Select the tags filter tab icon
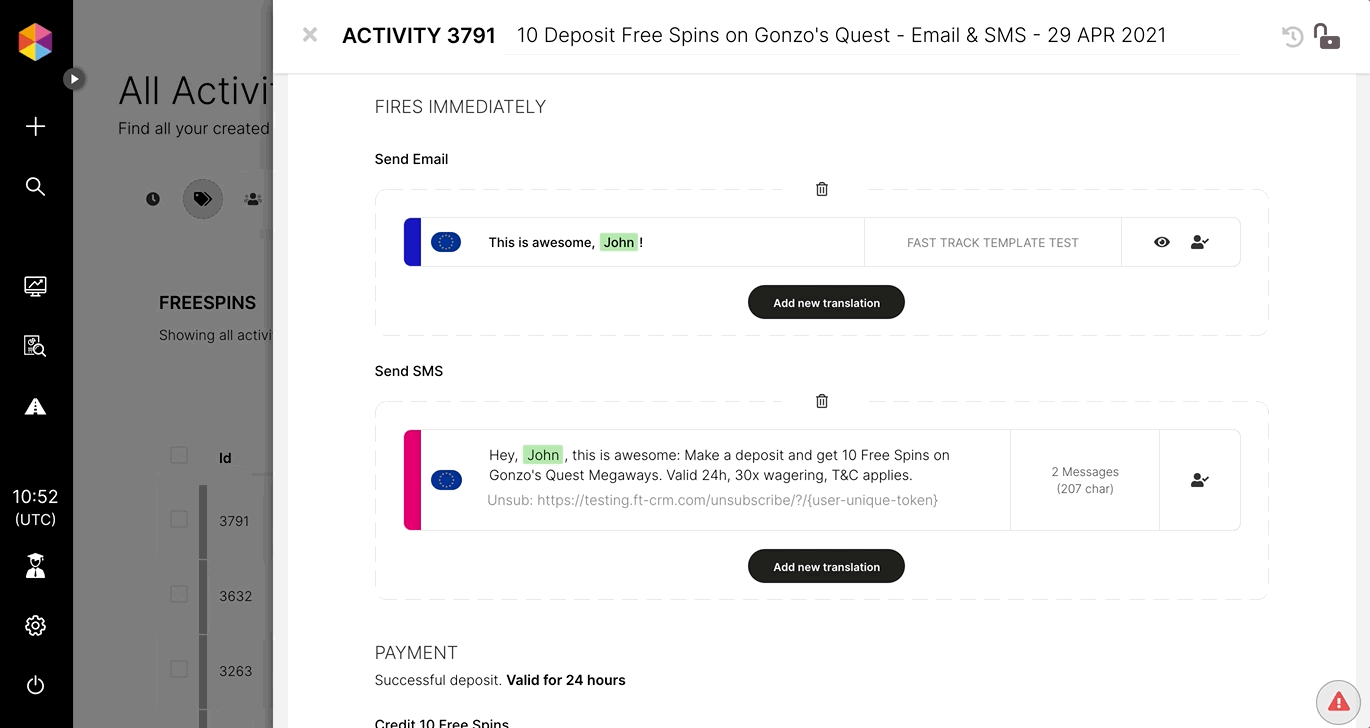This screenshot has width=1370, height=728. click(202, 199)
